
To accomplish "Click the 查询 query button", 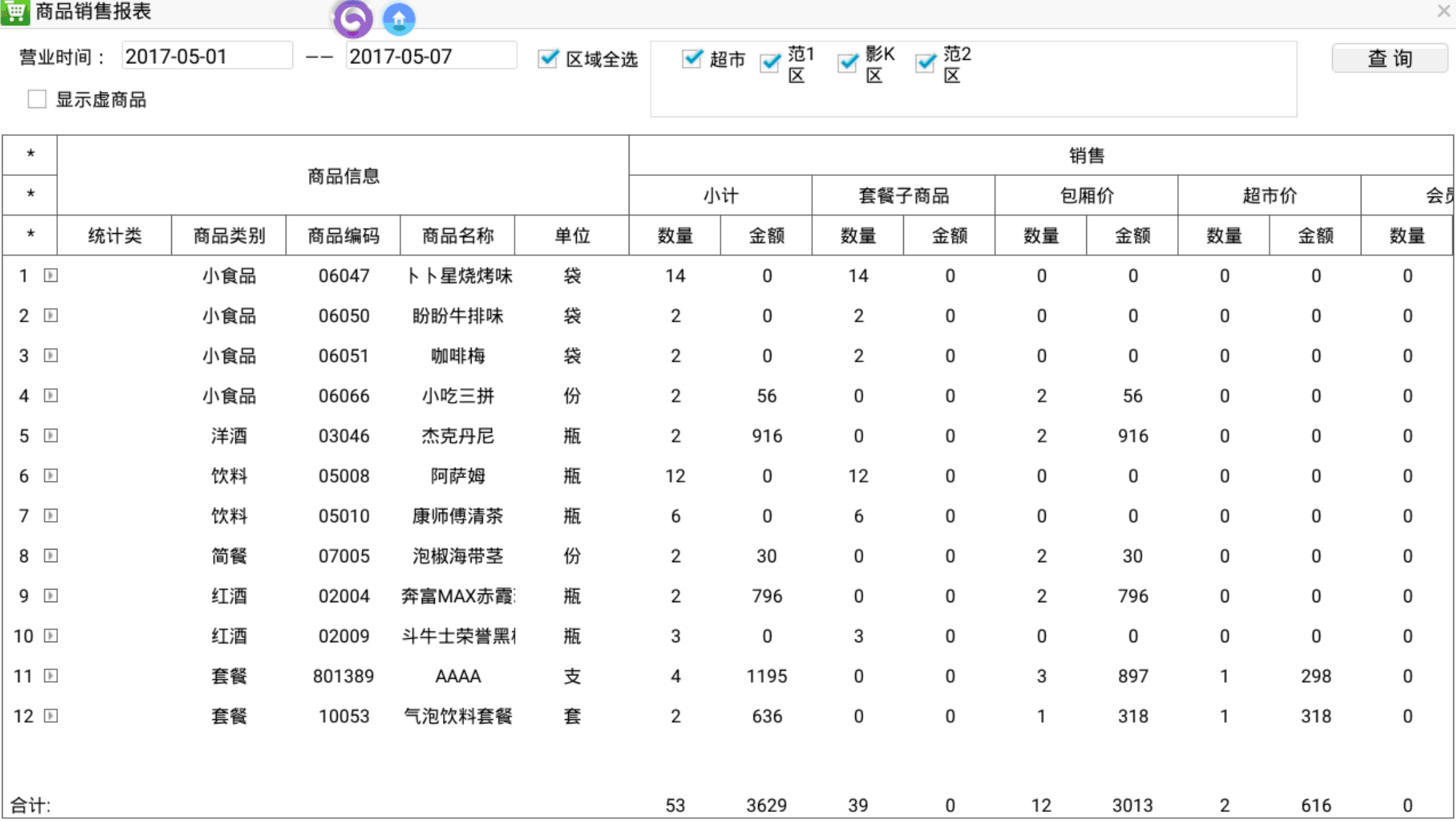I will pyautogui.click(x=1389, y=58).
